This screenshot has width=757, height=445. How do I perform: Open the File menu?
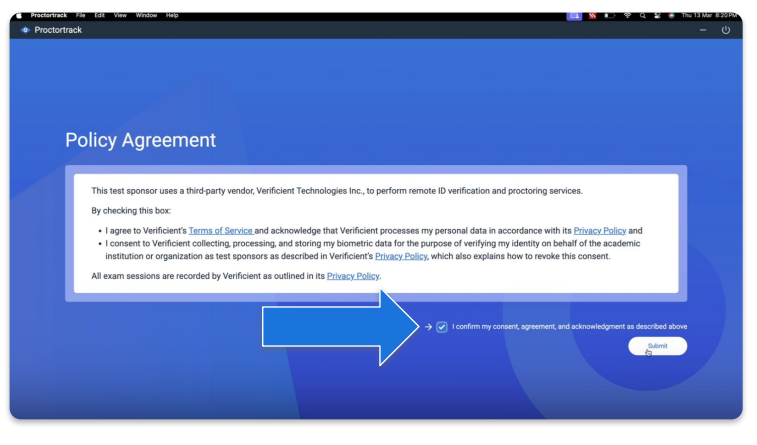point(81,15)
